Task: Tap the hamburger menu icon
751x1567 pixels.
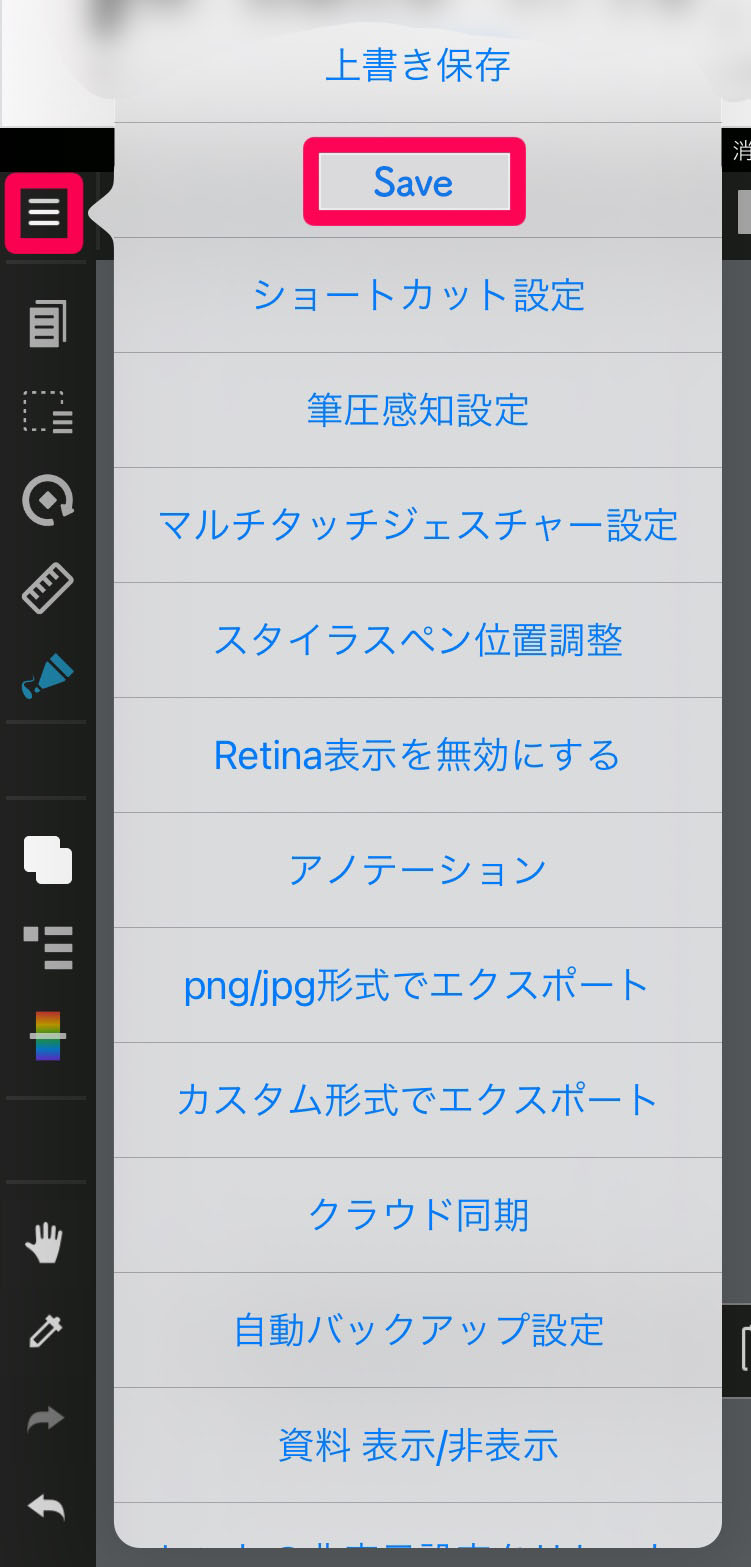Action: pos(44,213)
